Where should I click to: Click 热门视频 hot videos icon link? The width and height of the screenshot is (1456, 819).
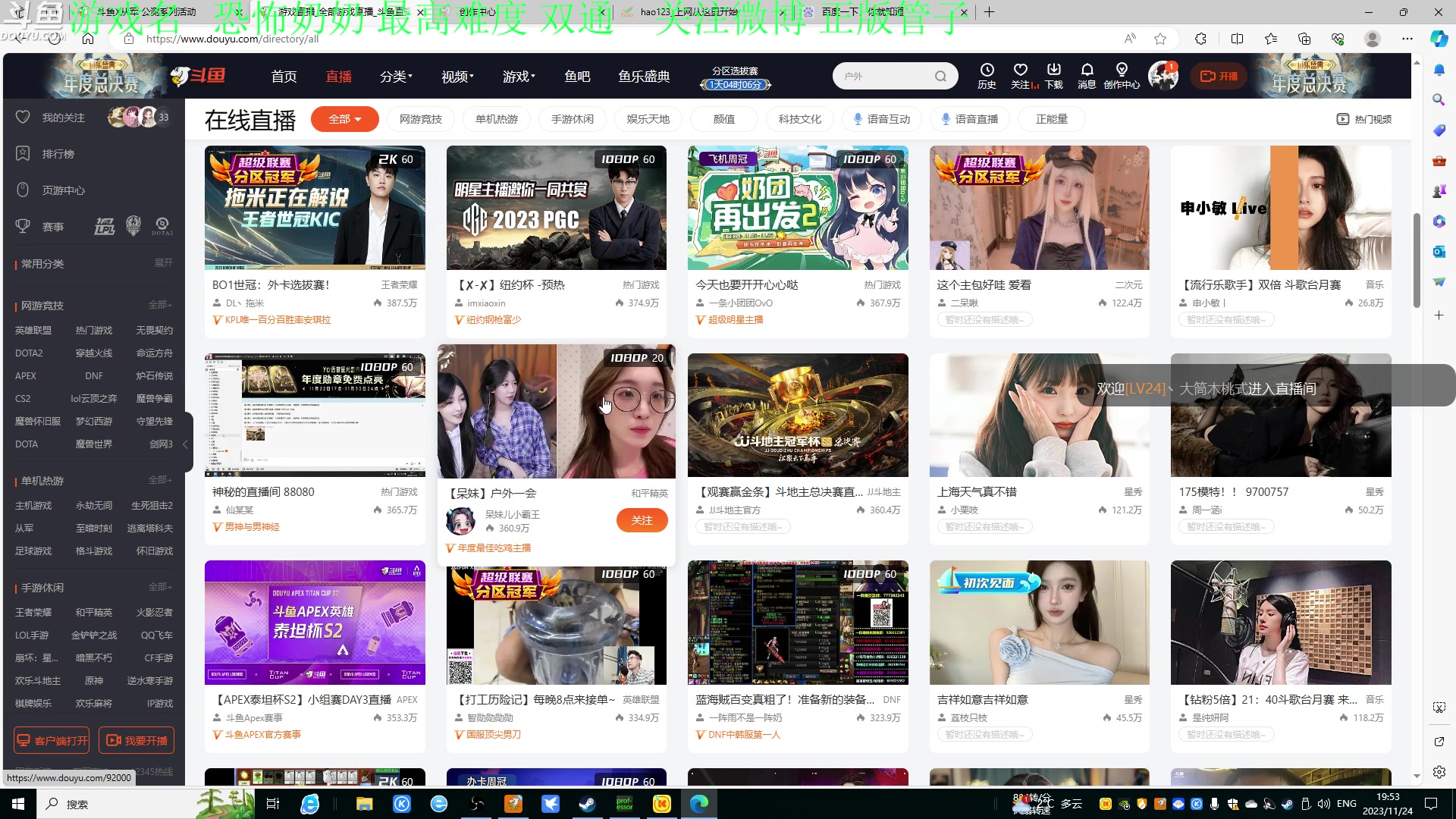pos(1363,119)
